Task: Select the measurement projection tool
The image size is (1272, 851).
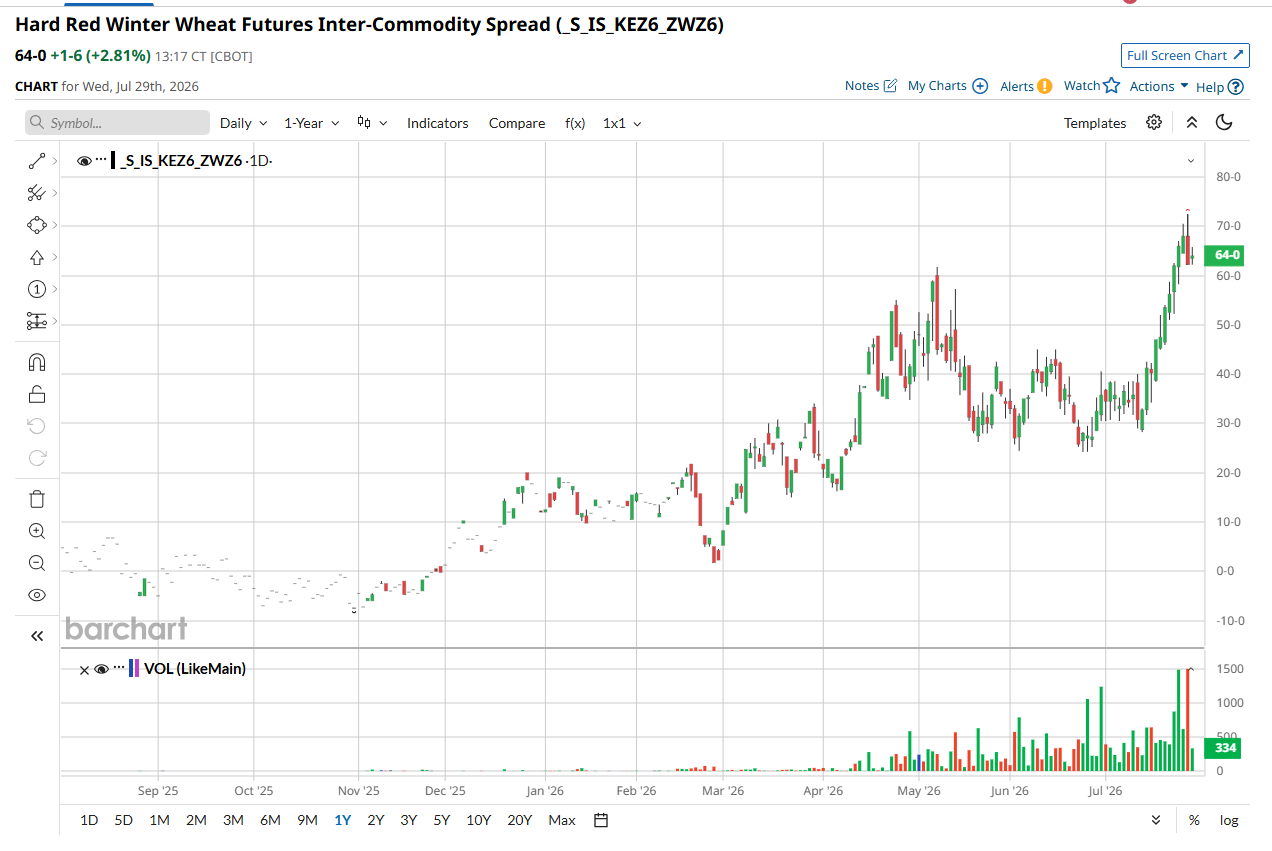Action: coord(37,321)
